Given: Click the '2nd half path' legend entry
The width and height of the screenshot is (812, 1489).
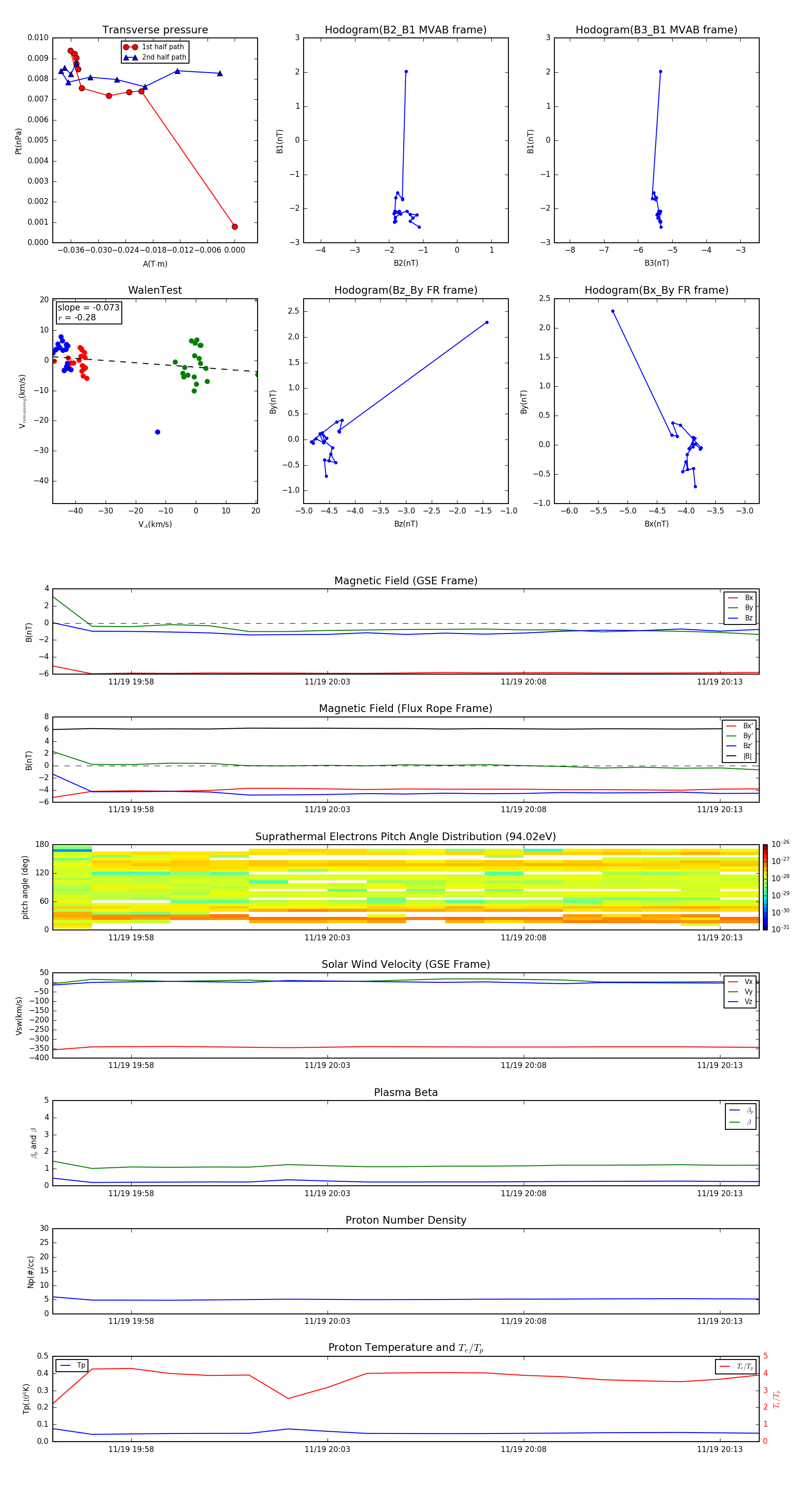Looking at the screenshot, I should (155, 57).
